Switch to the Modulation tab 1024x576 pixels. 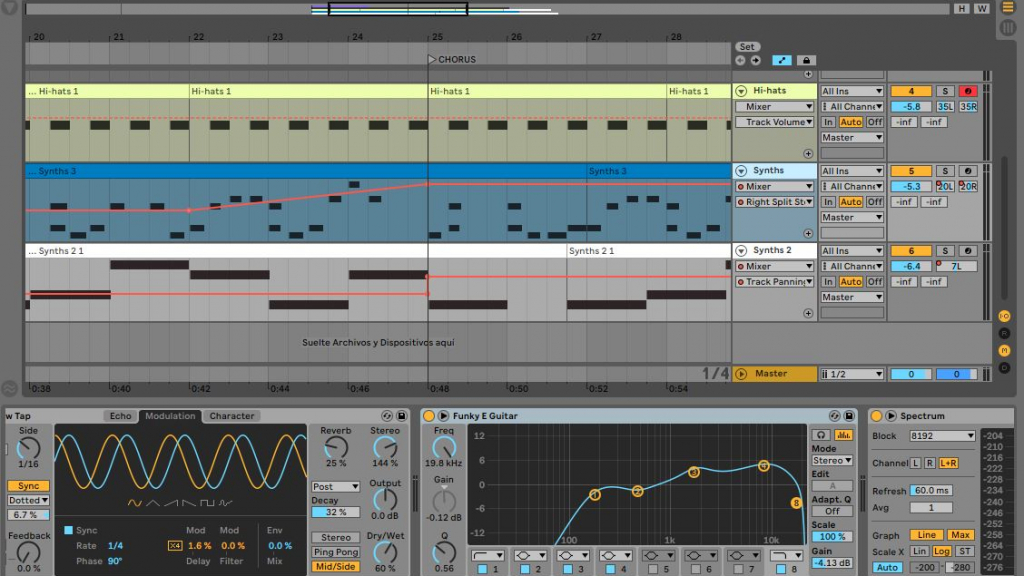click(170, 416)
